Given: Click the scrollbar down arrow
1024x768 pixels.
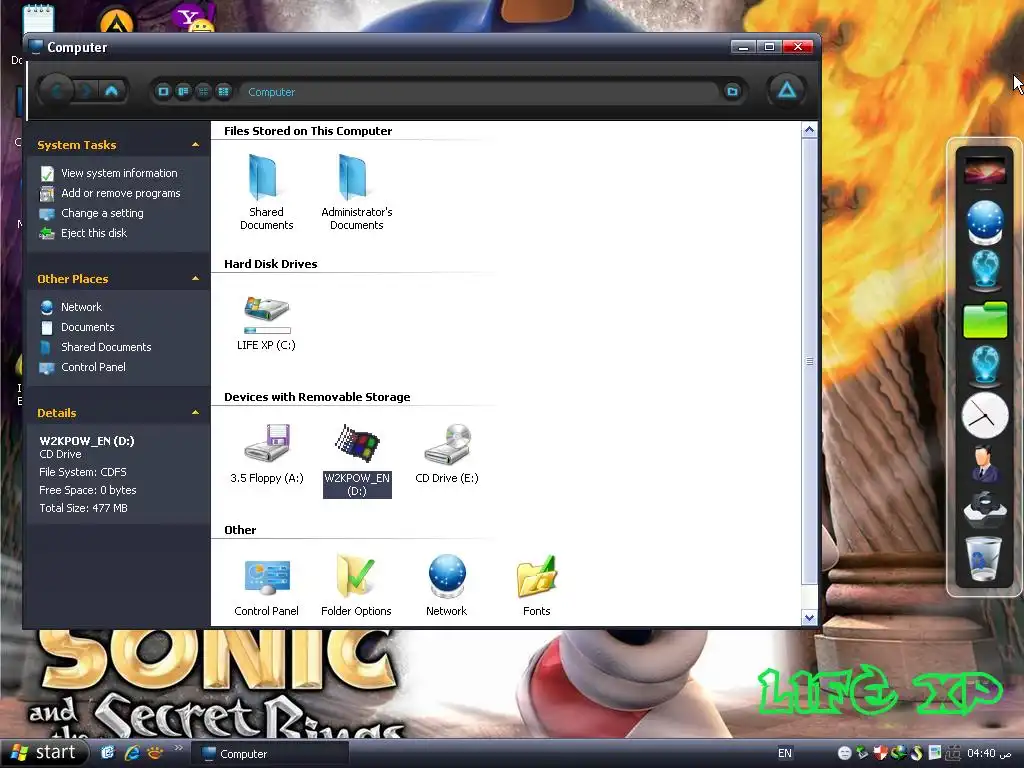Looking at the screenshot, I should pyautogui.click(x=809, y=617).
